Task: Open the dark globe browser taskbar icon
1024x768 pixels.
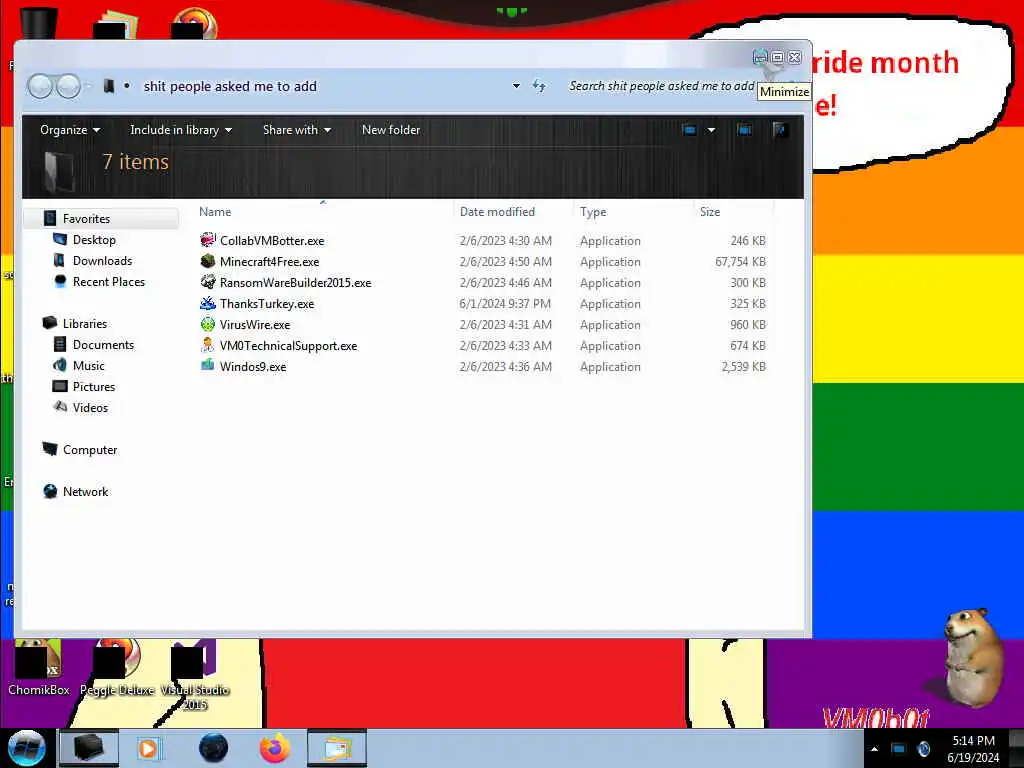Action: coord(213,748)
